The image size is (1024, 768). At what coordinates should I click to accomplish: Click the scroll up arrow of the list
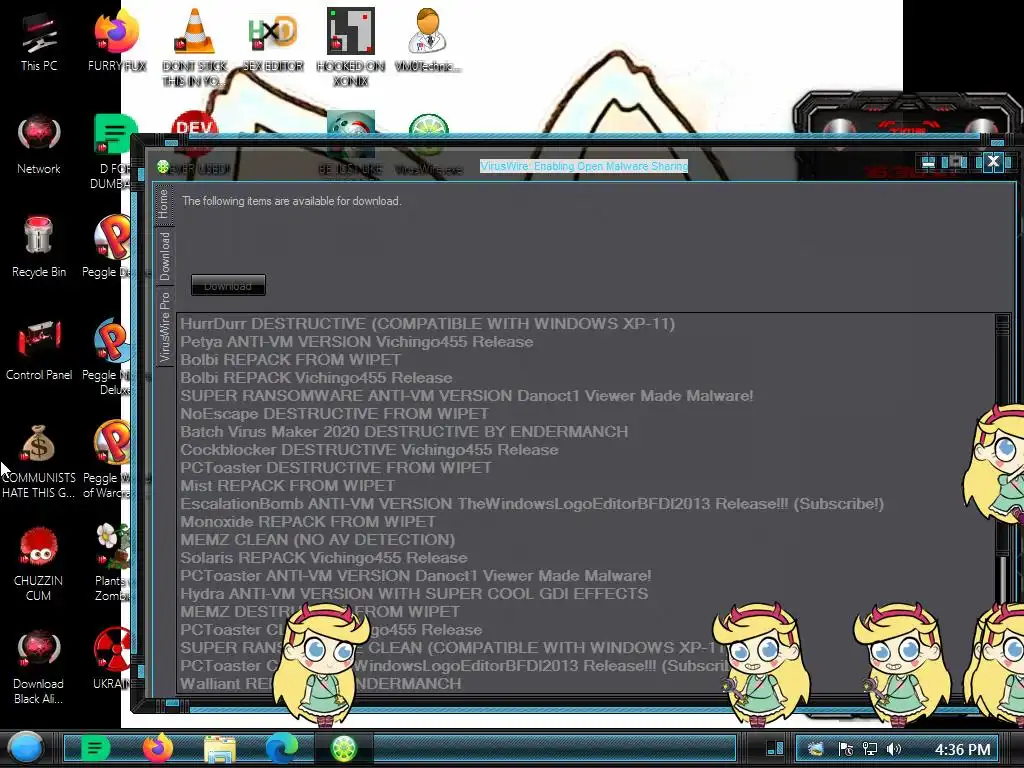coord(1003,321)
